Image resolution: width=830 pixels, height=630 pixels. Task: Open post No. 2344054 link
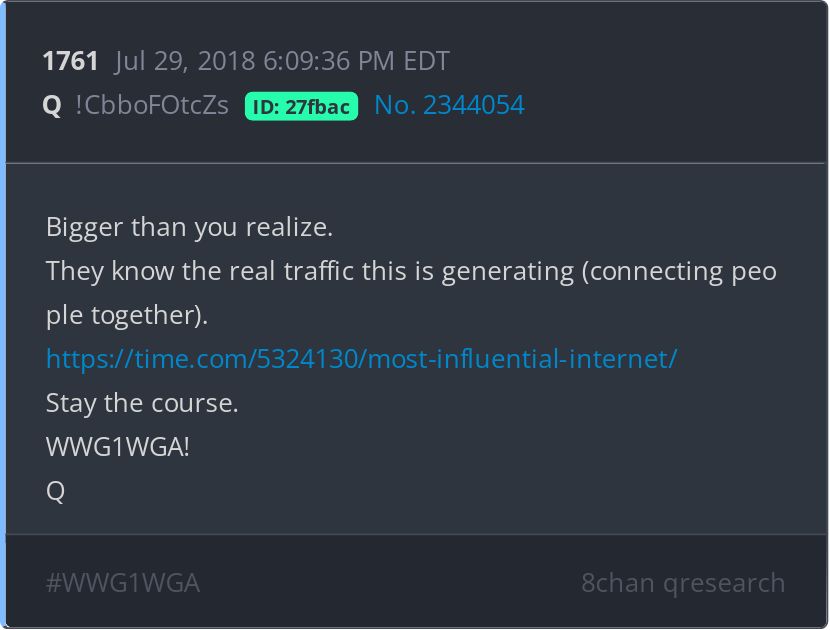(449, 105)
